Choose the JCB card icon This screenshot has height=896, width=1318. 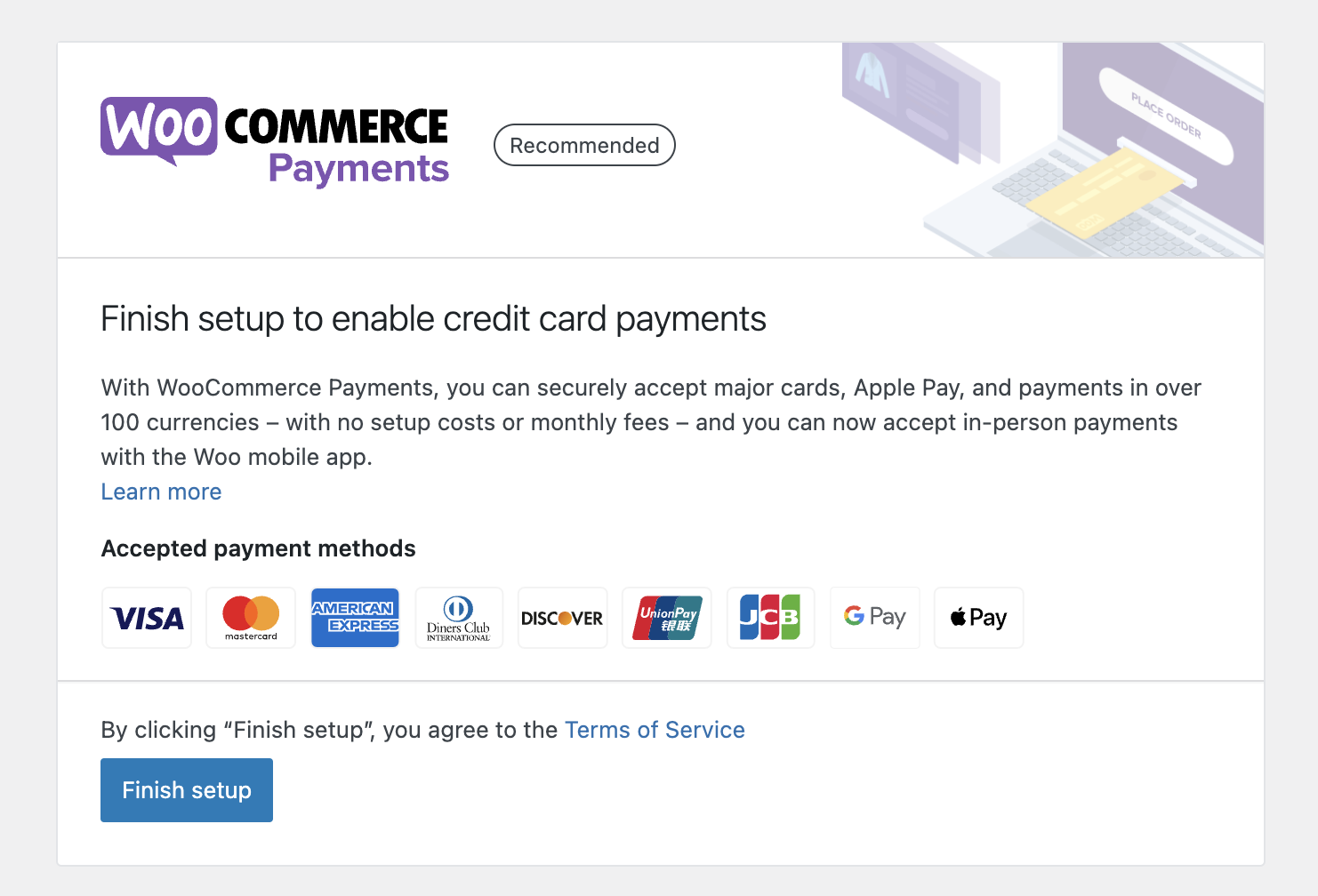770,618
